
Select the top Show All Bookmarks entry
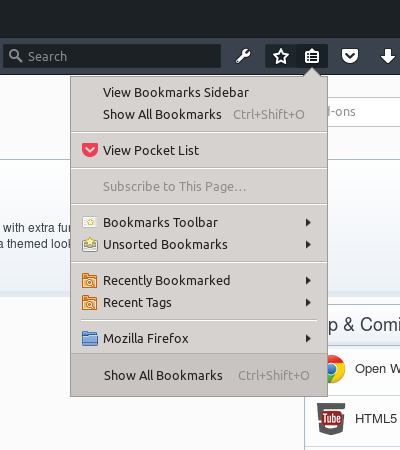[x=199, y=114]
